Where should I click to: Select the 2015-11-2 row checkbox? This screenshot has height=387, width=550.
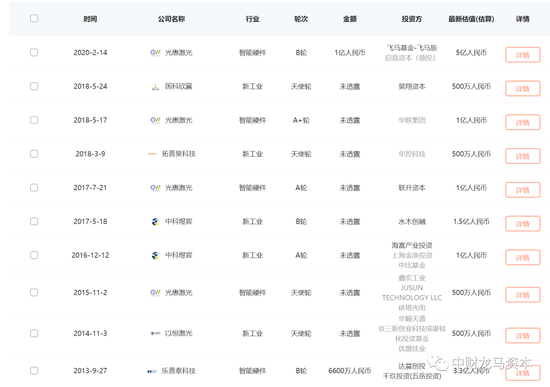pos(34,293)
